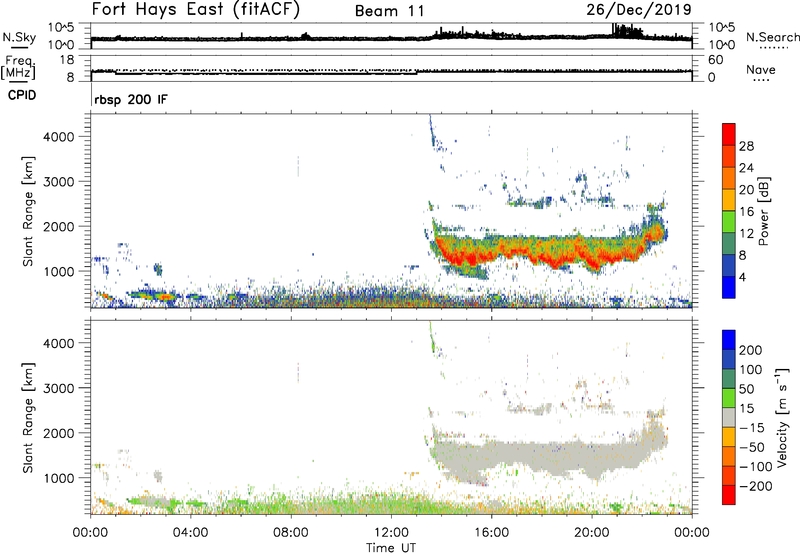The width and height of the screenshot is (800, 554).
Task: Click the "N.Search" legend label
Action: tap(772, 37)
